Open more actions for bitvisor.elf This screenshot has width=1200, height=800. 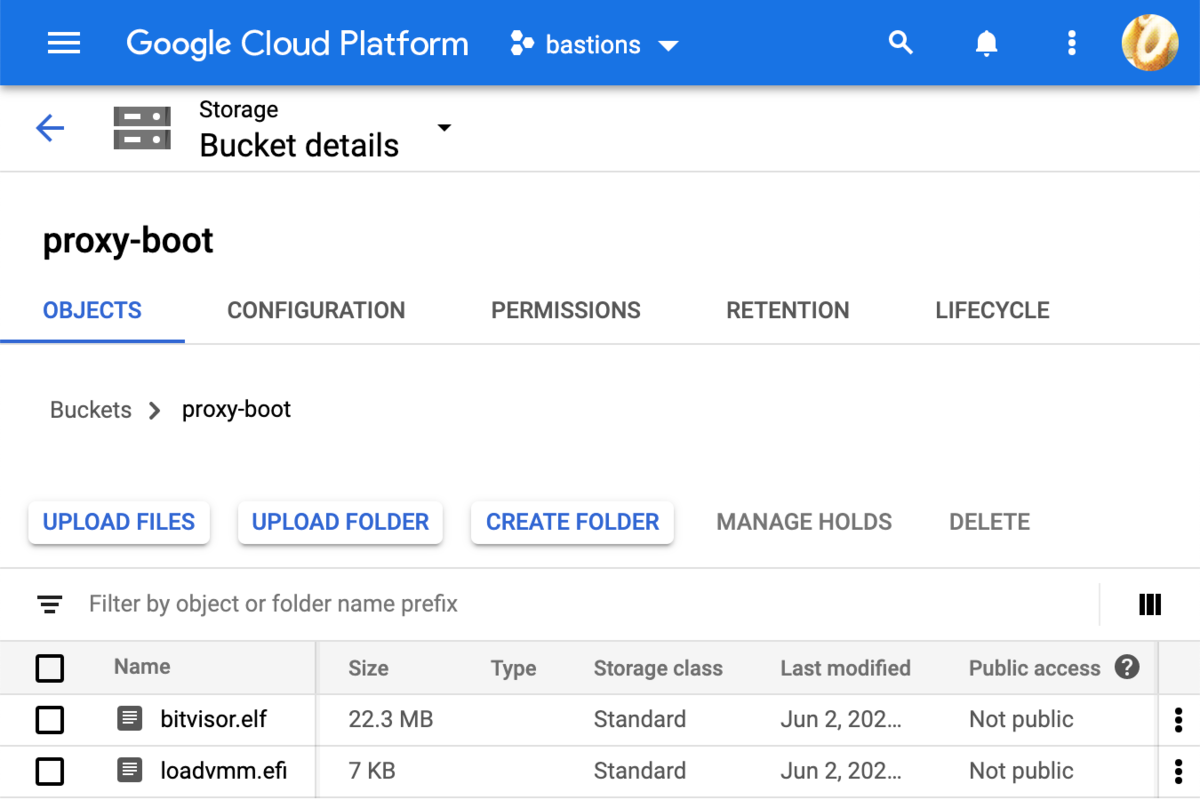[1178, 719]
